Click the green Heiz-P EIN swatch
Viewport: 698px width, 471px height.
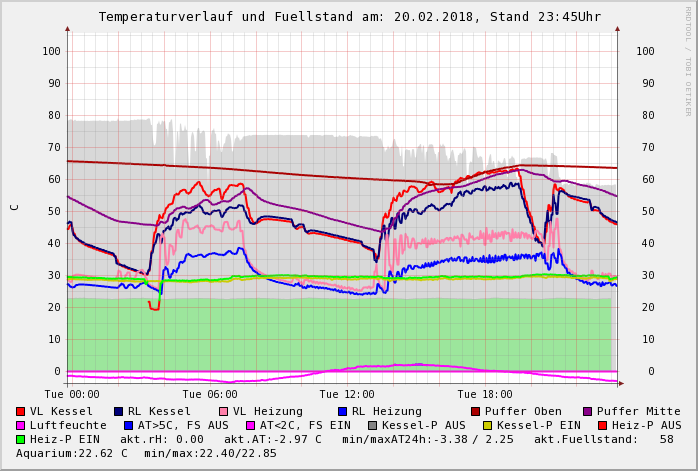pyautogui.click(x=21, y=439)
